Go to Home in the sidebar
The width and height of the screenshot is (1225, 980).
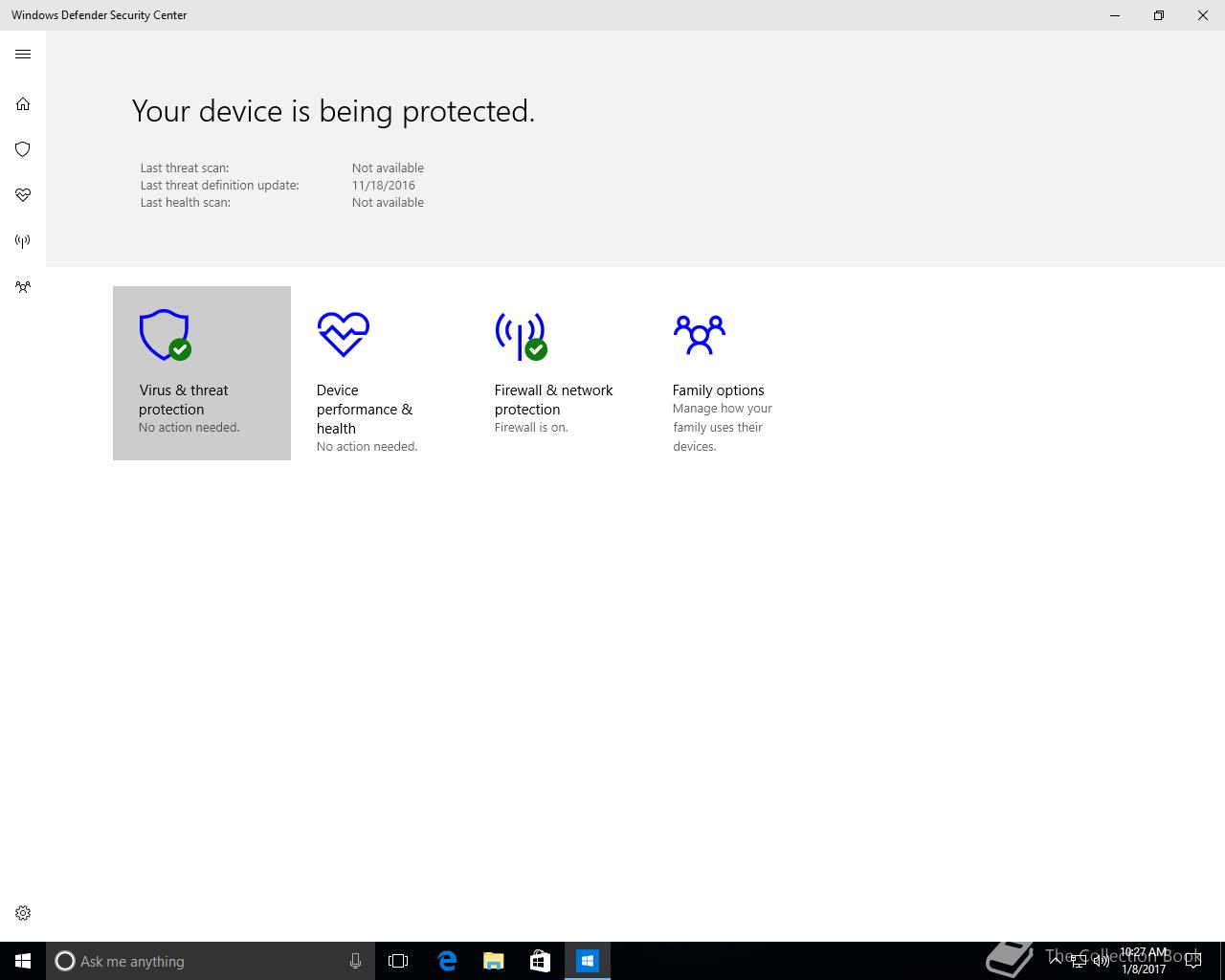click(23, 103)
